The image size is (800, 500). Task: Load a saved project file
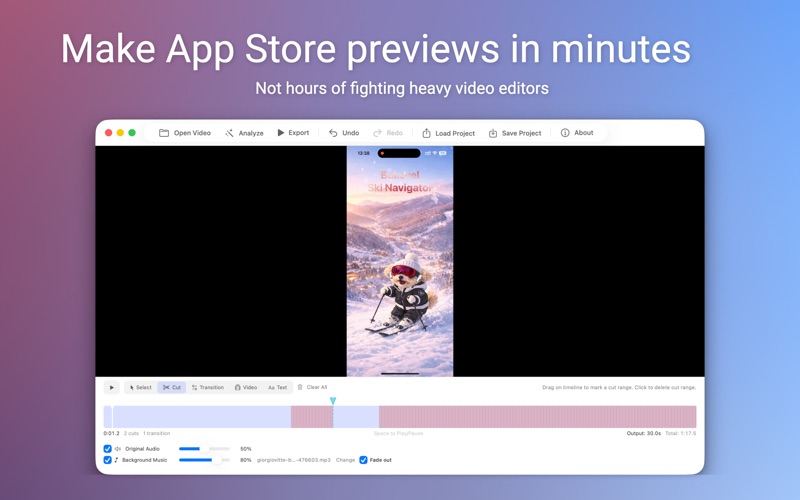[448, 133]
